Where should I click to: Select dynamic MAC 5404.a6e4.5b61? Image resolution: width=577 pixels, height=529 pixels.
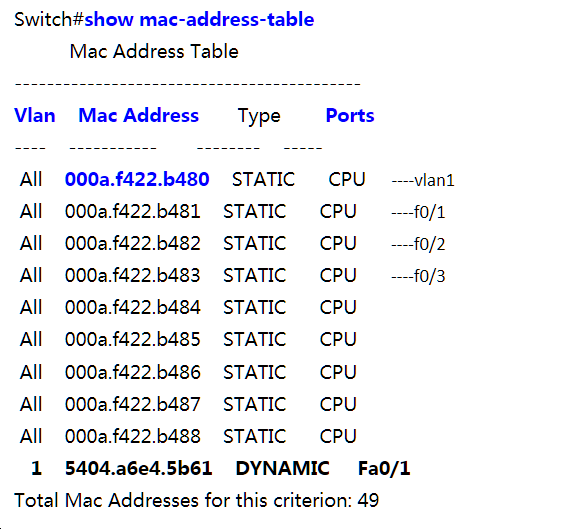[x=138, y=468]
